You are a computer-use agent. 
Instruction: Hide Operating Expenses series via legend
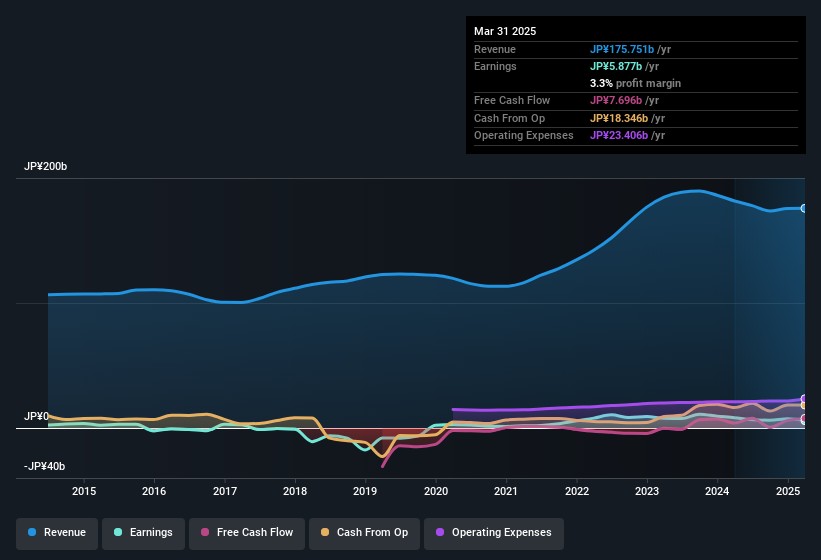[x=493, y=533]
